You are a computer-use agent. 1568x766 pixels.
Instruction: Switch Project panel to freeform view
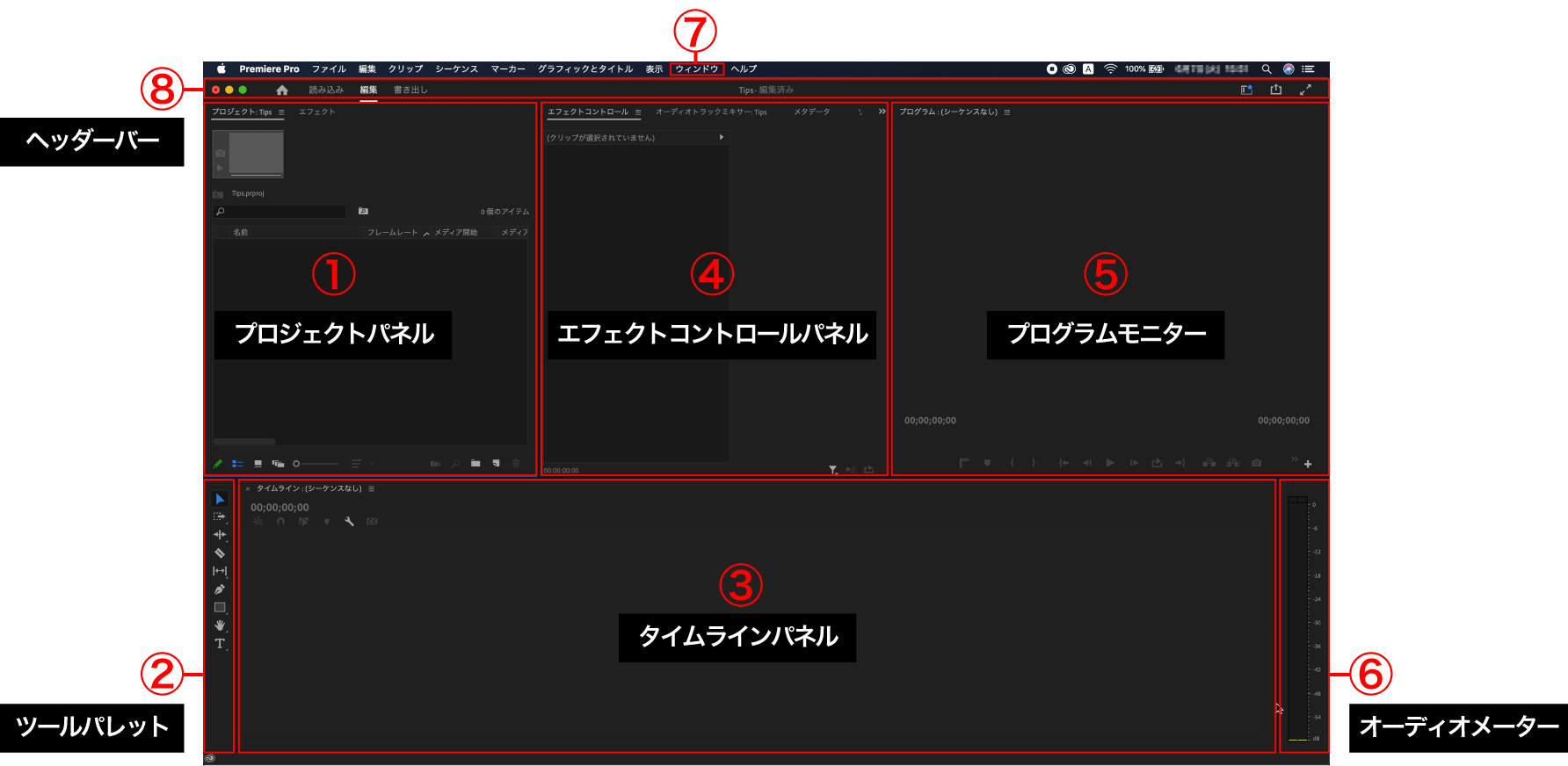tap(278, 464)
